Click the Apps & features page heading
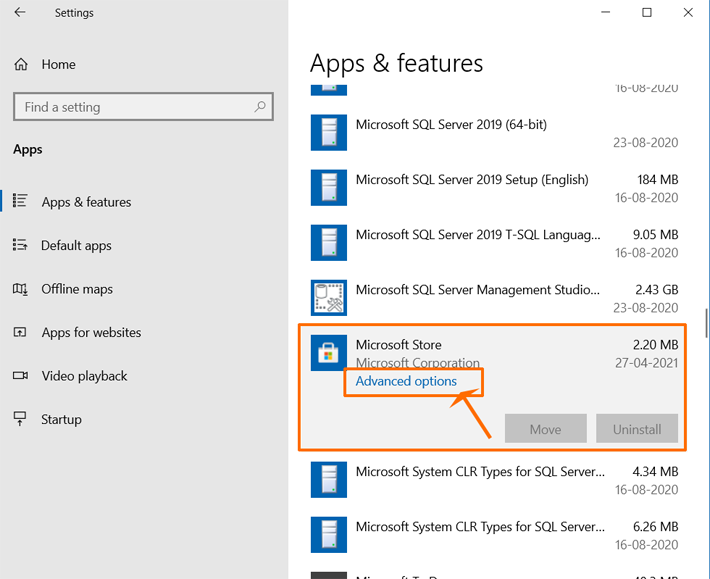The width and height of the screenshot is (710, 579). 396,63
